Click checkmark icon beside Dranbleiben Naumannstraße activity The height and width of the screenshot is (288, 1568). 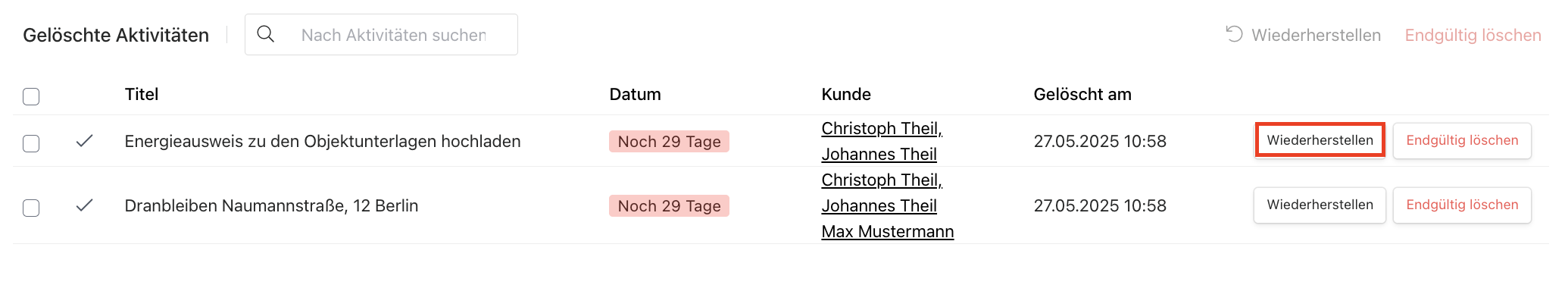pos(85,205)
